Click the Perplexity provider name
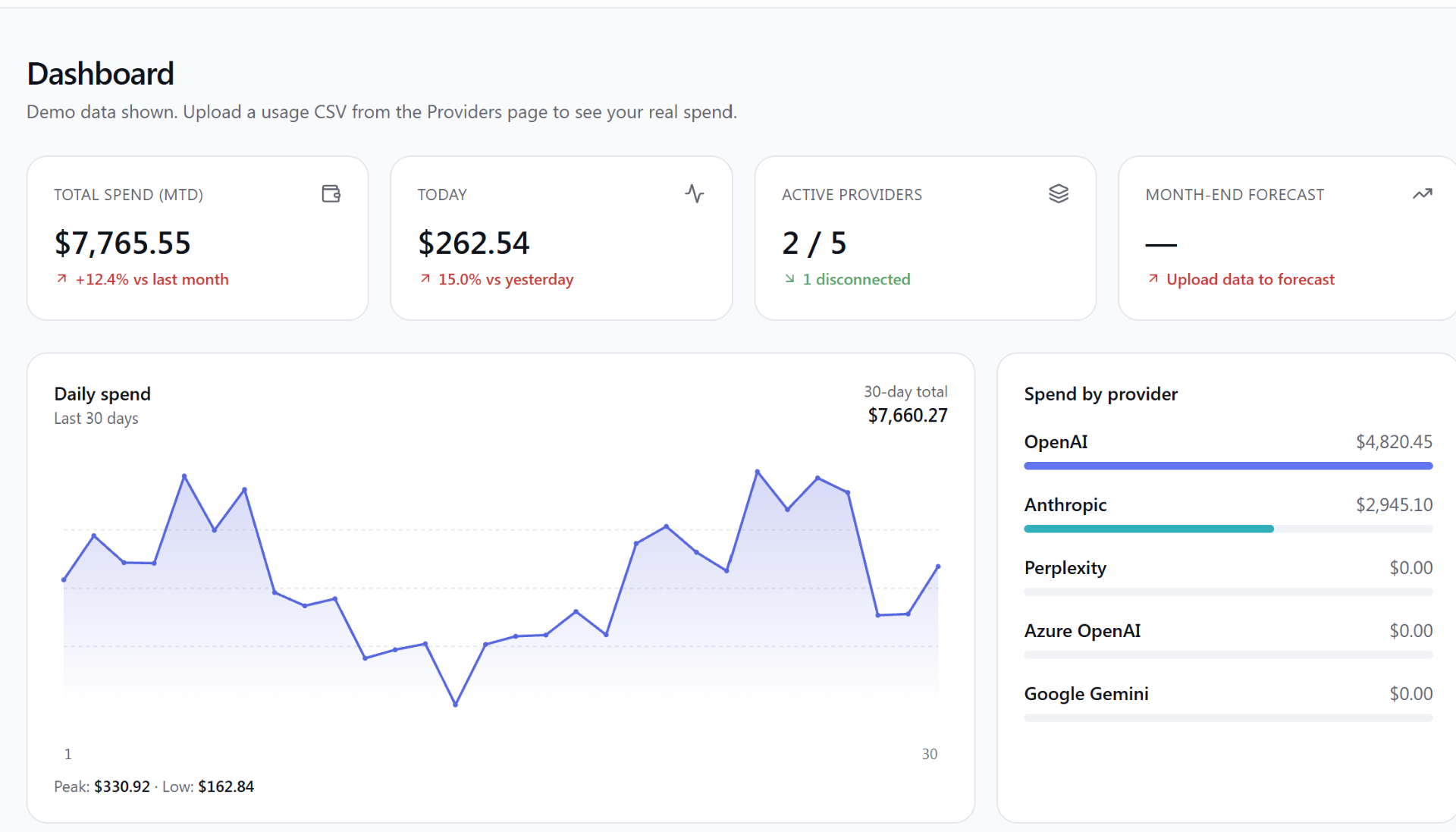 pos(1065,567)
